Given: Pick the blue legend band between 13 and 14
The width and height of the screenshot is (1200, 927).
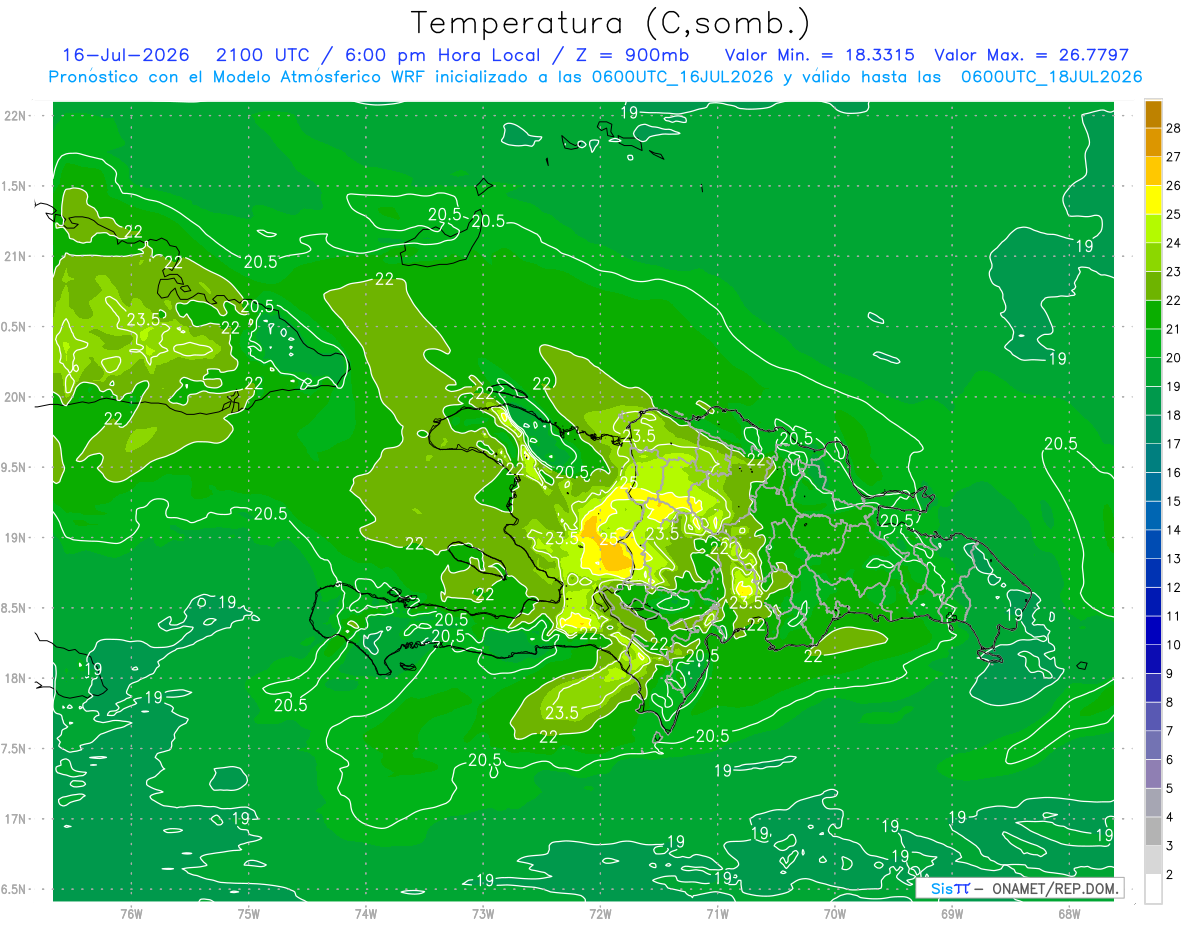Looking at the screenshot, I should [x=1153, y=544].
